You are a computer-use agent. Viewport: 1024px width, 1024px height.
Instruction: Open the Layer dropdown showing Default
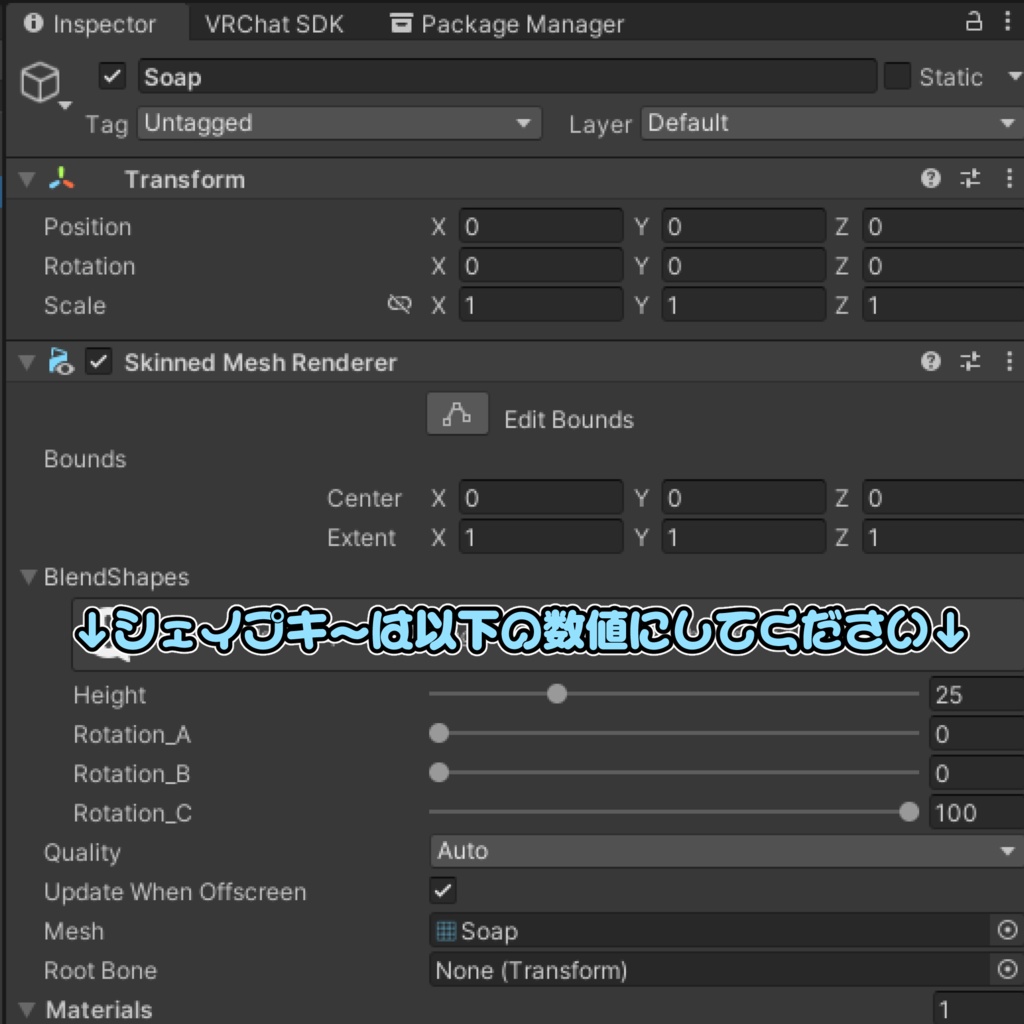pyautogui.click(x=832, y=123)
